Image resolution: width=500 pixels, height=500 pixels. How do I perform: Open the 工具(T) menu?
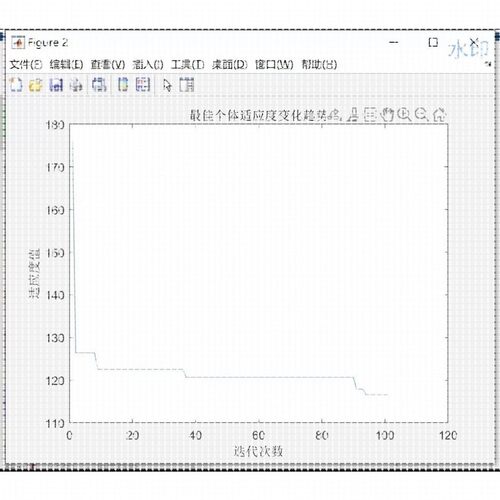point(187,65)
